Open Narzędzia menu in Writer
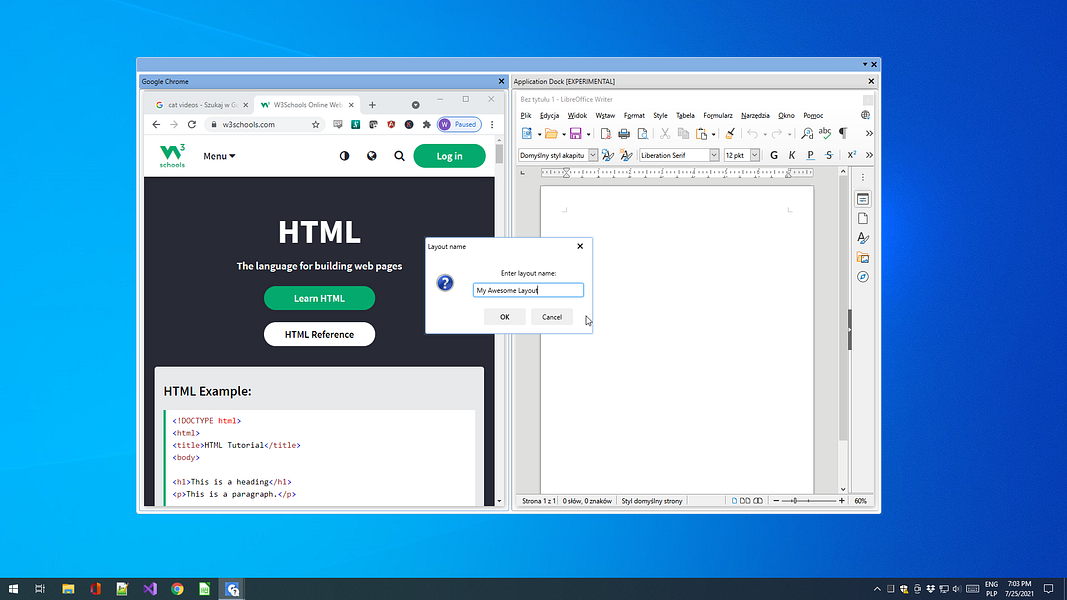Image resolution: width=1067 pixels, height=600 pixels. 755,116
